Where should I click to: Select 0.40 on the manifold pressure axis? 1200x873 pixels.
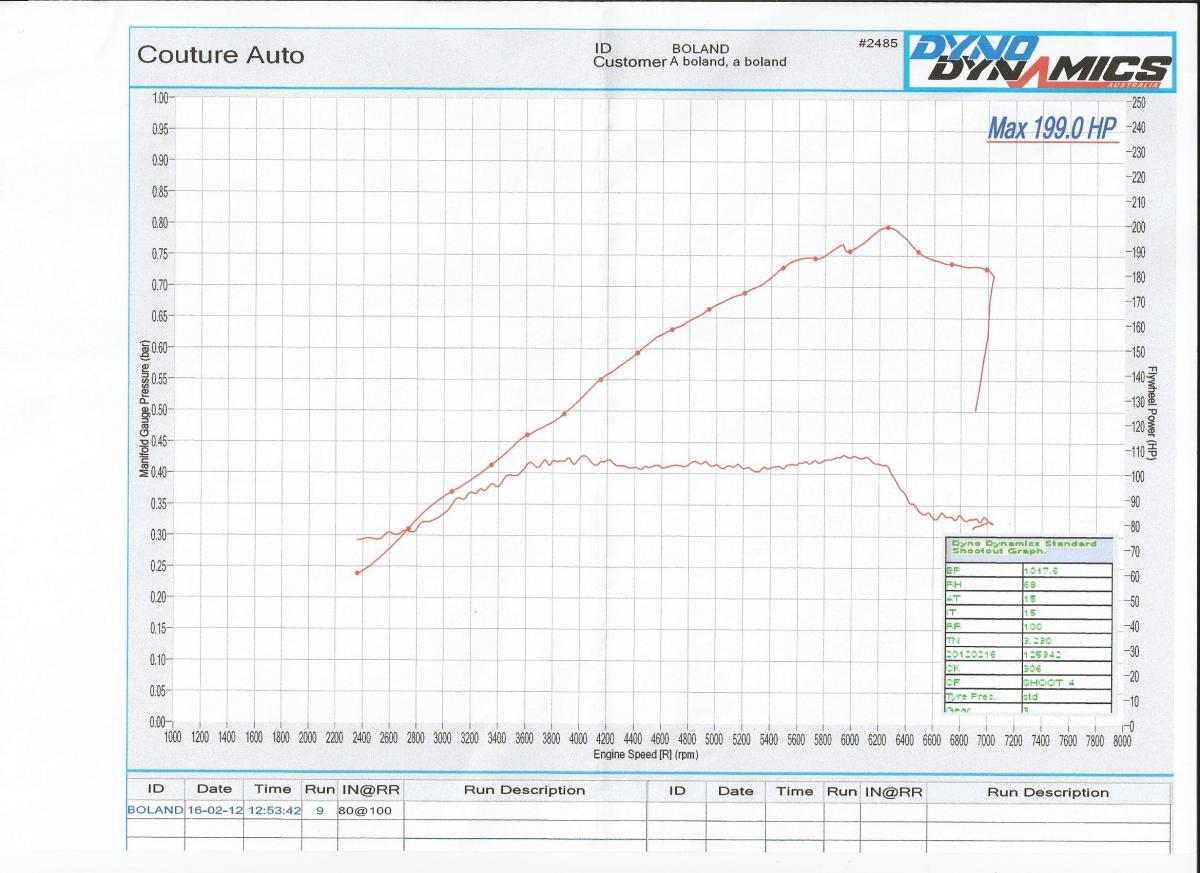(x=159, y=472)
